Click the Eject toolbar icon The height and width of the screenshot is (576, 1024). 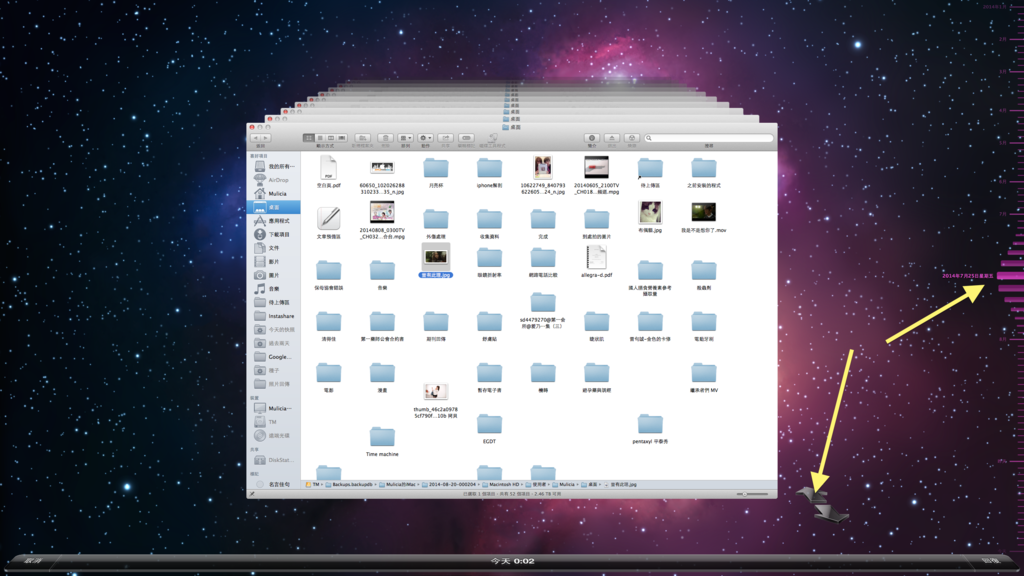(x=612, y=138)
